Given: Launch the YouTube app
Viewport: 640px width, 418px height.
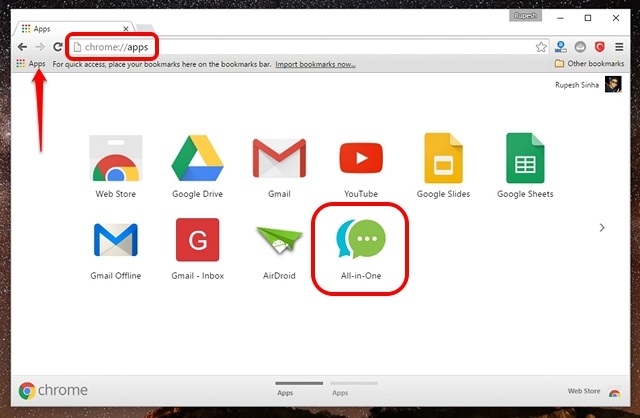Looking at the screenshot, I should click(361, 158).
